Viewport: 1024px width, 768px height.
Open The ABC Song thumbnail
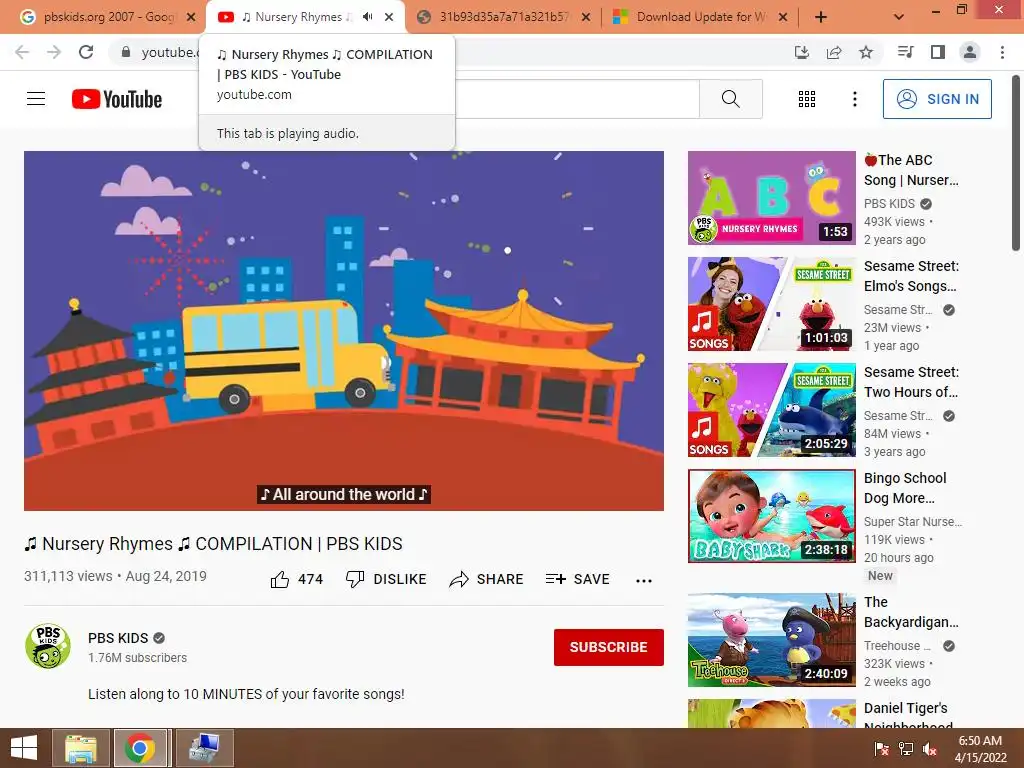point(771,198)
